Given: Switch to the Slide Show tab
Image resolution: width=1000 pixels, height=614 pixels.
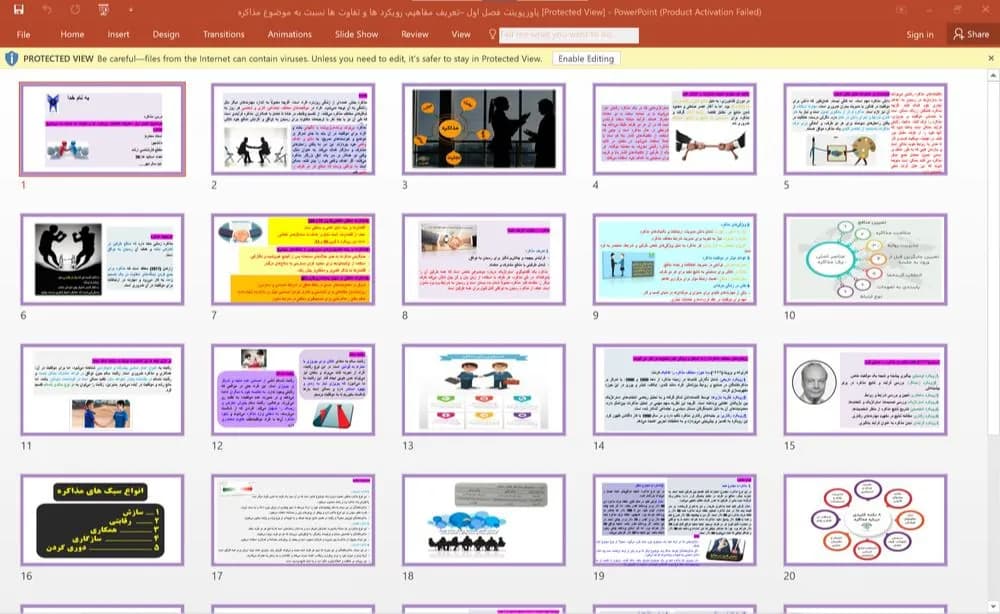Looking at the screenshot, I should pos(357,34).
